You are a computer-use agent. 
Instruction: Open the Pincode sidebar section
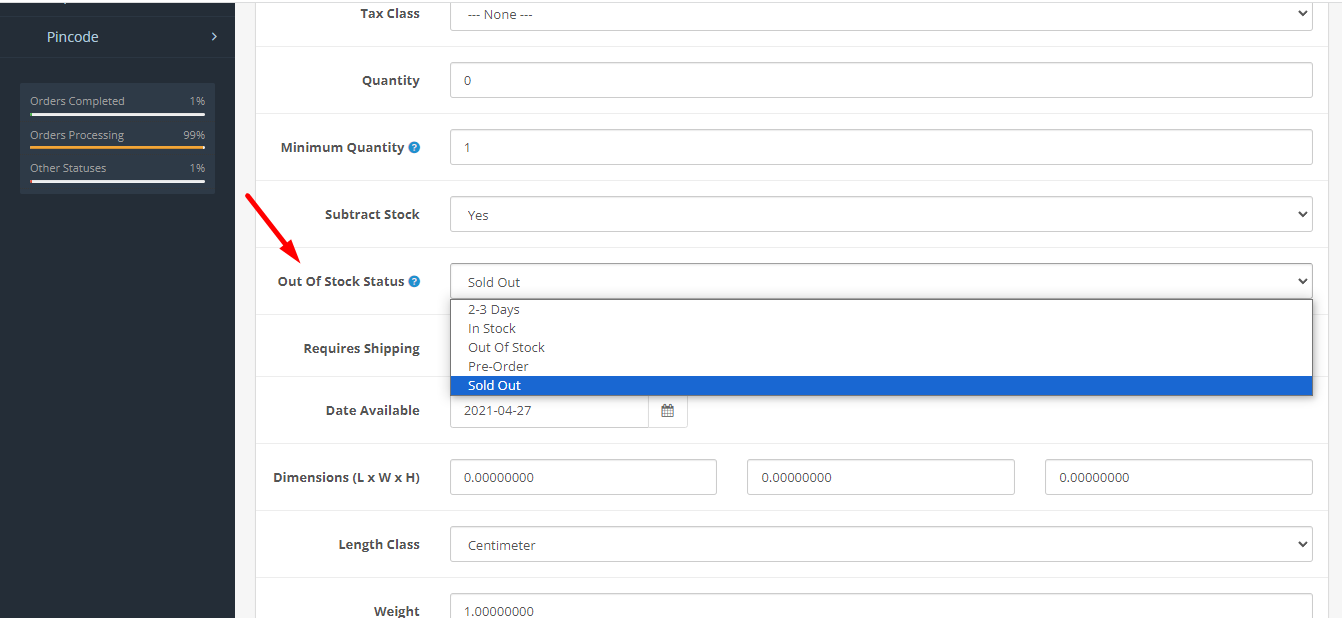click(117, 37)
